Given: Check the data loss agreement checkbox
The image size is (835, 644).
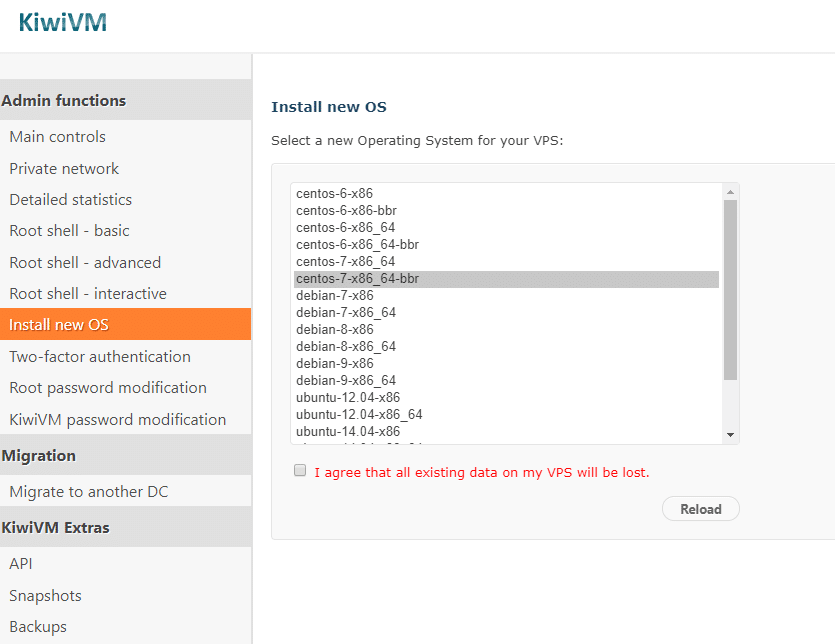Looking at the screenshot, I should click(300, 470).
